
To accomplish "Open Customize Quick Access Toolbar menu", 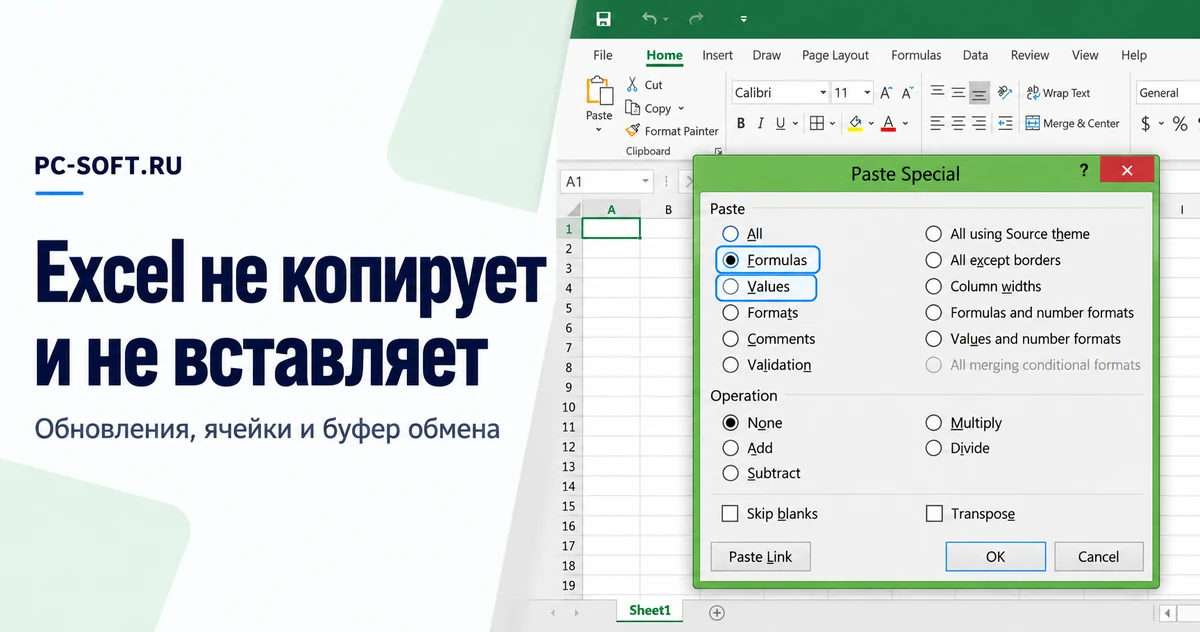I will [743, 19].
